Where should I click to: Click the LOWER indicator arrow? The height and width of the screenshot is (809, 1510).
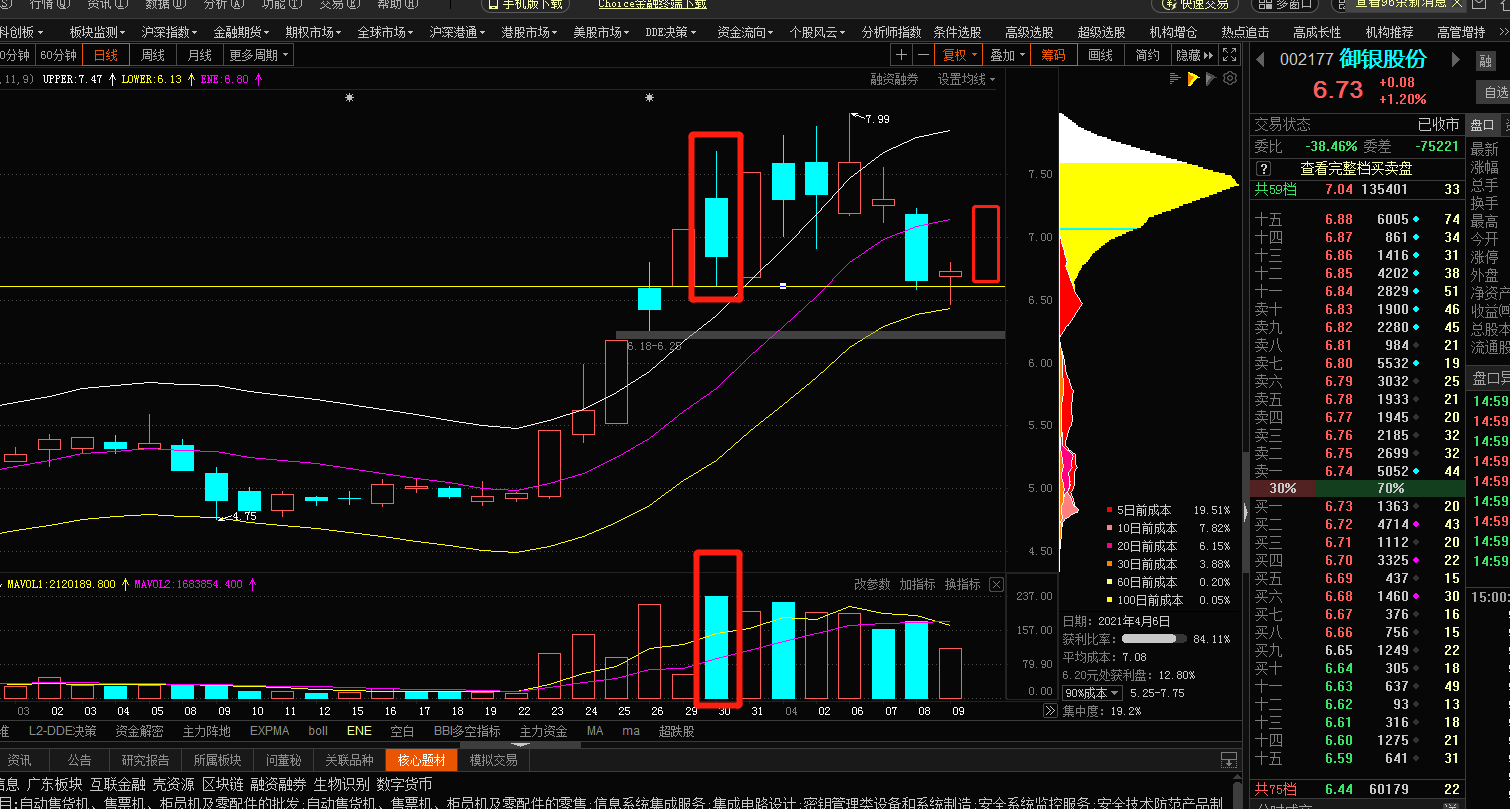tap(191, 79)
